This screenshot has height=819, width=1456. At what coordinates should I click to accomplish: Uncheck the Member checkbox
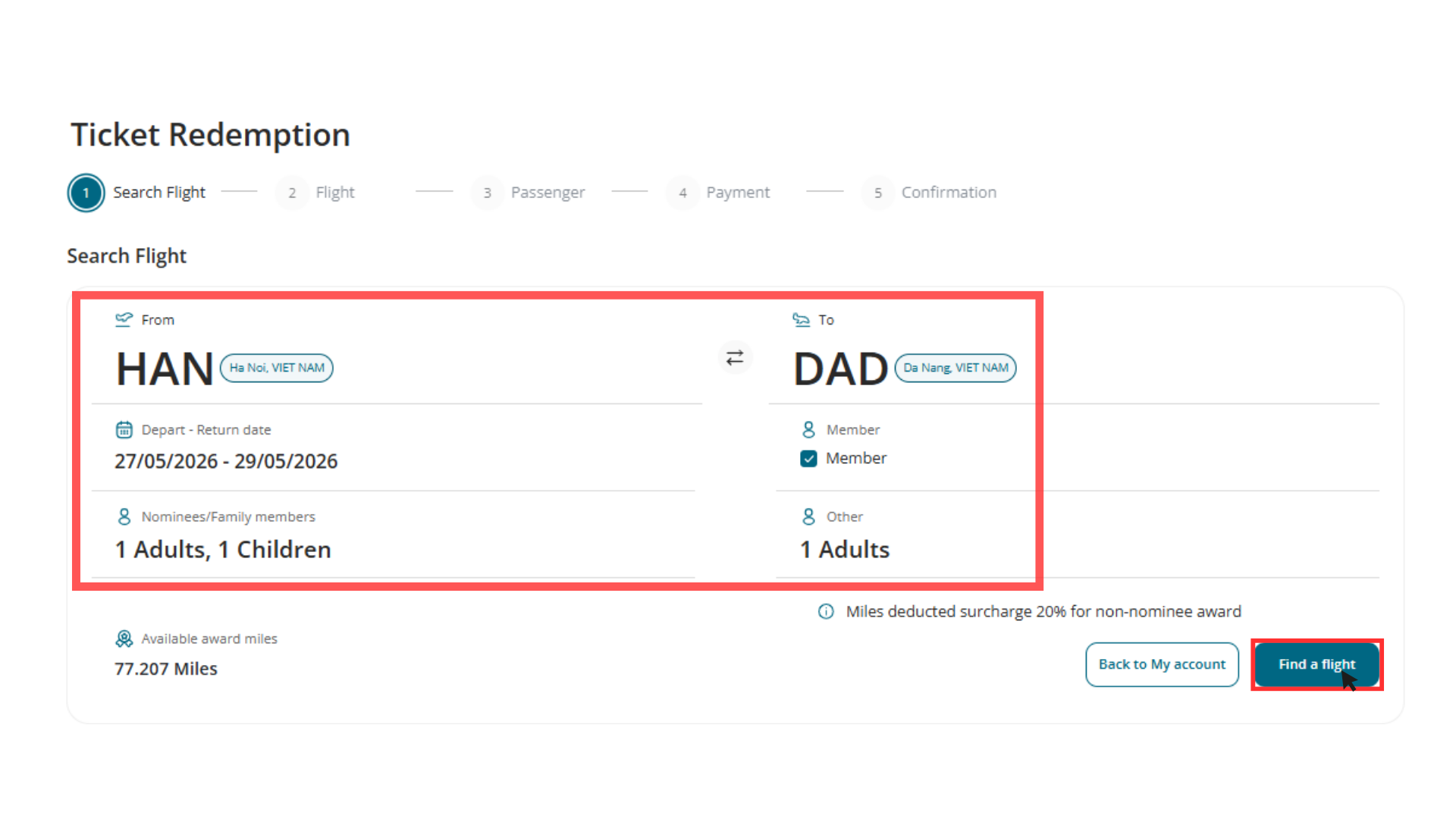click(x=808, y=459)
